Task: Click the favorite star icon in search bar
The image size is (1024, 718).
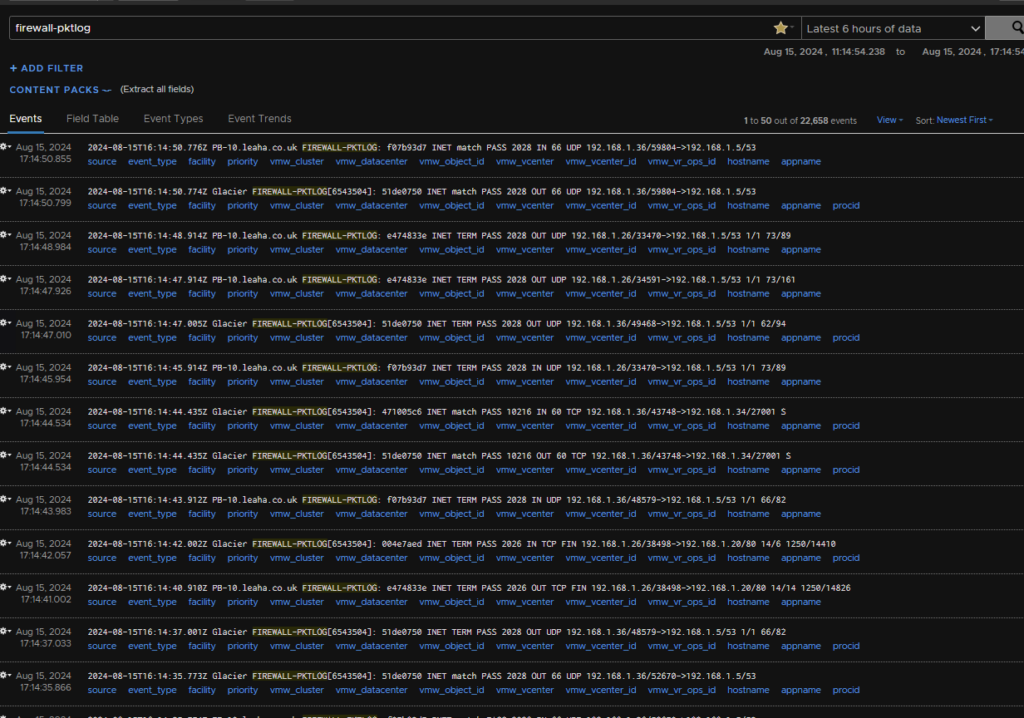Action: click(x=780, y=27)
